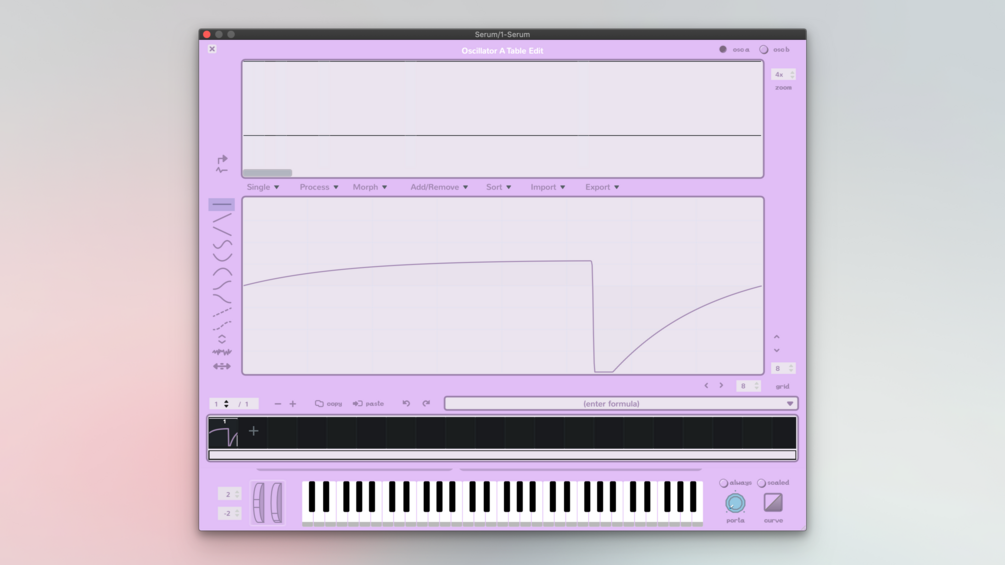
Task: Remove frame with the minus button
Action: click(278, 404)
